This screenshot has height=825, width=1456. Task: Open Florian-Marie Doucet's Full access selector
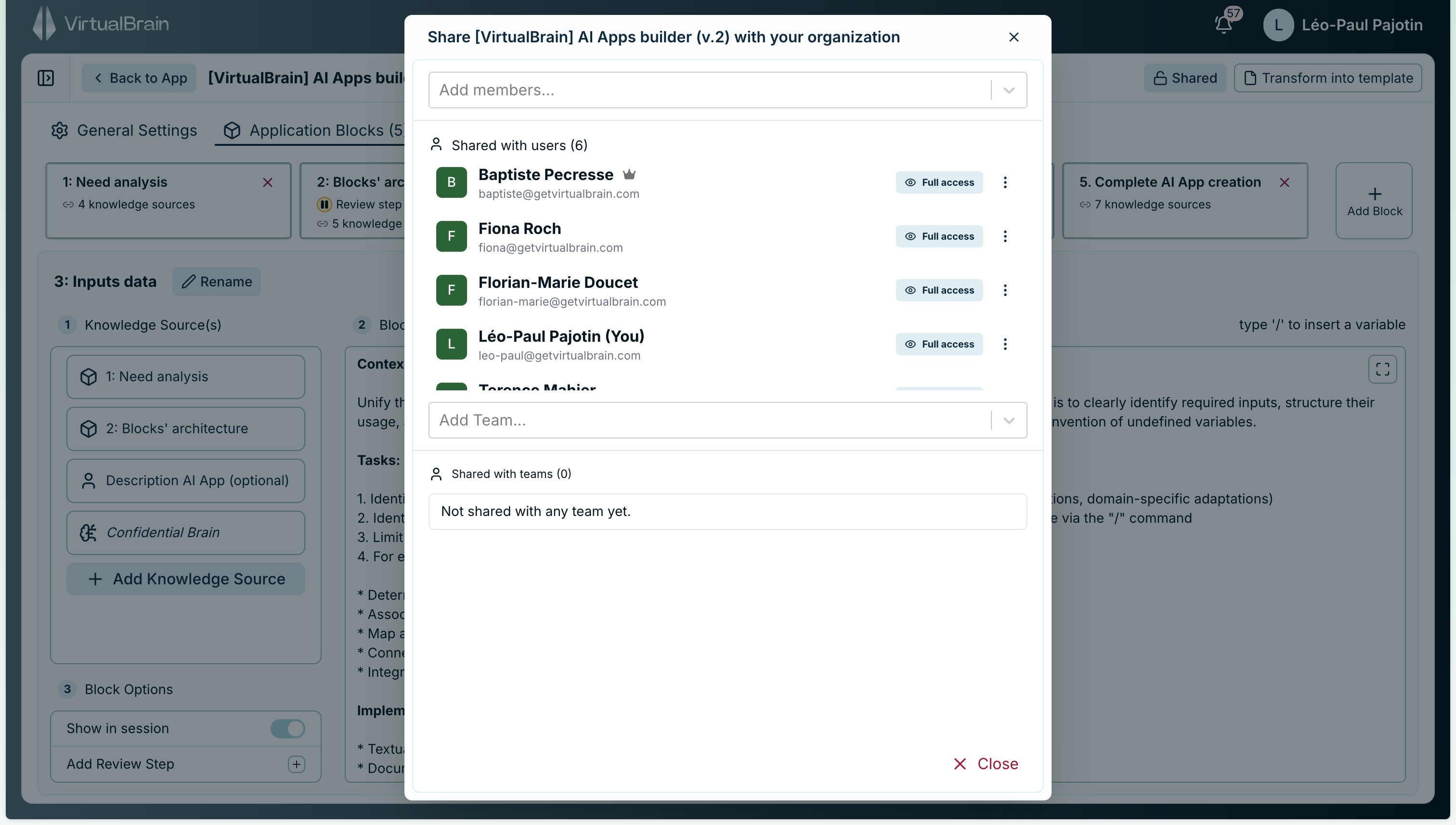pyautogui.click(x=939, y=290)
